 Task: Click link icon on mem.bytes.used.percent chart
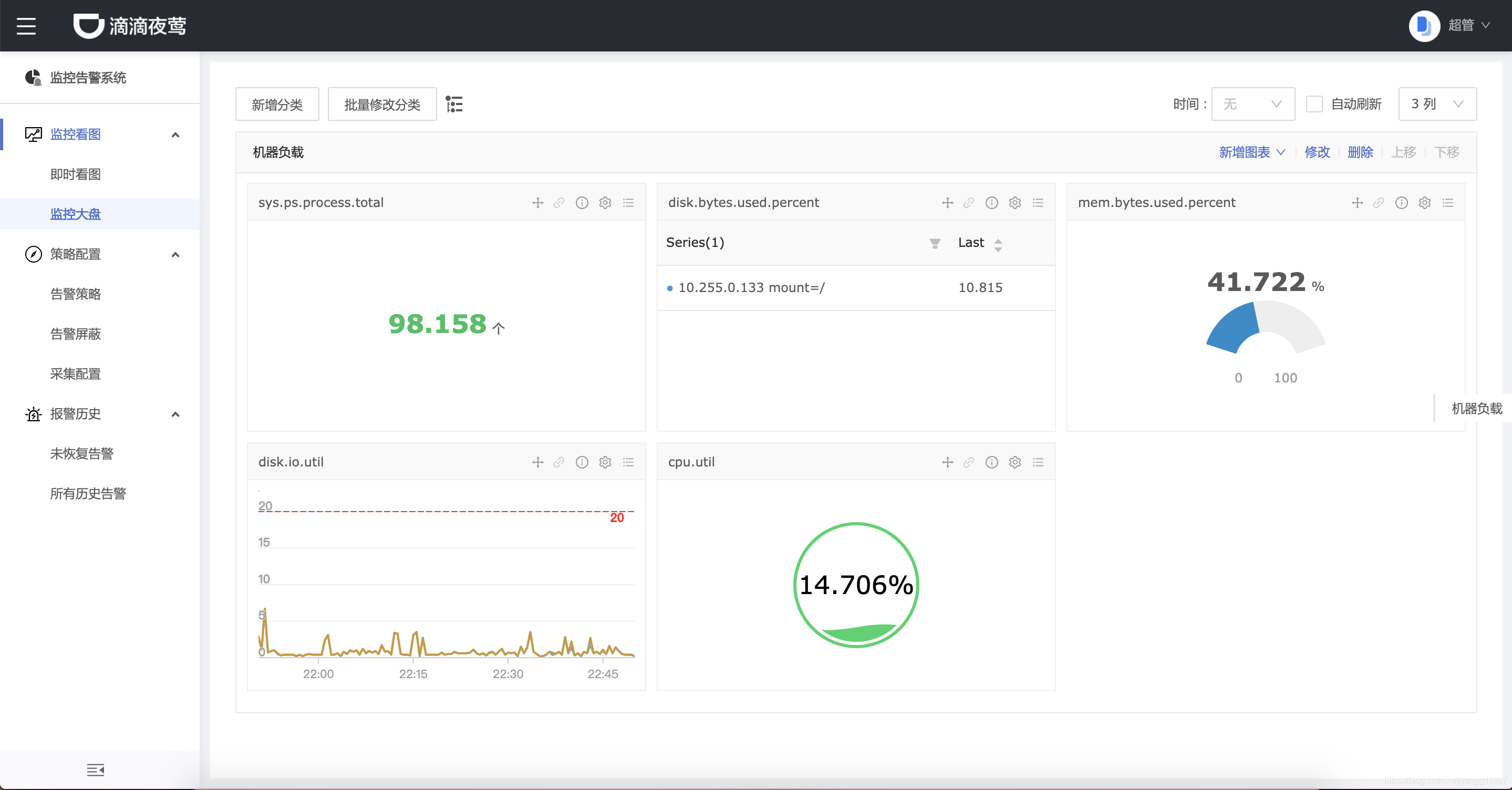pyautogui.click(x=1379, y=202)
